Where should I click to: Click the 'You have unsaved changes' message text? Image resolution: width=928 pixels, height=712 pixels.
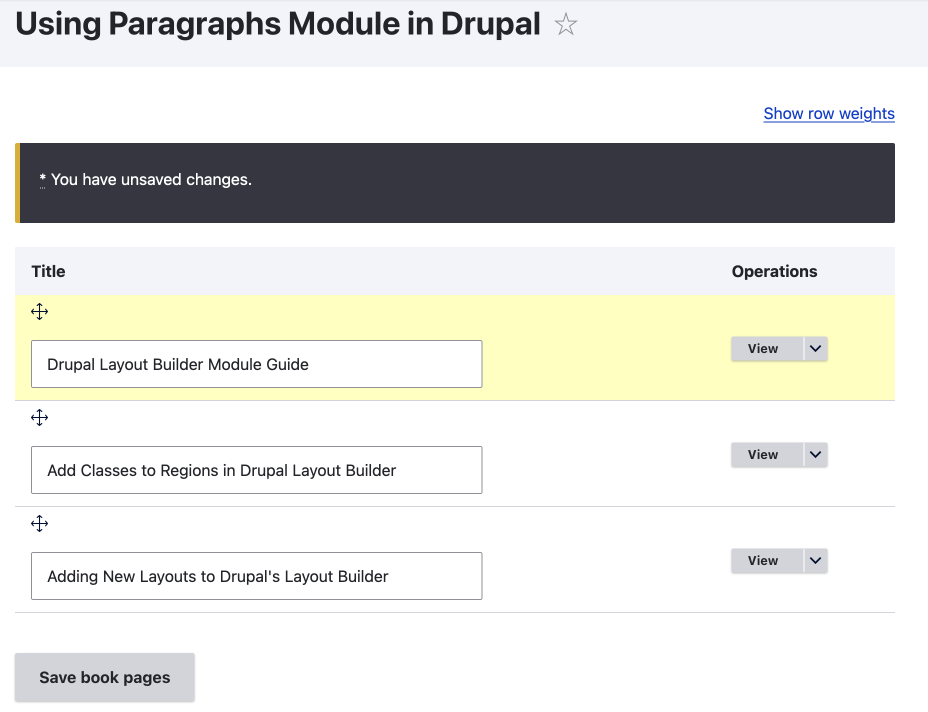pyautogui.click(x=151, y=180)
